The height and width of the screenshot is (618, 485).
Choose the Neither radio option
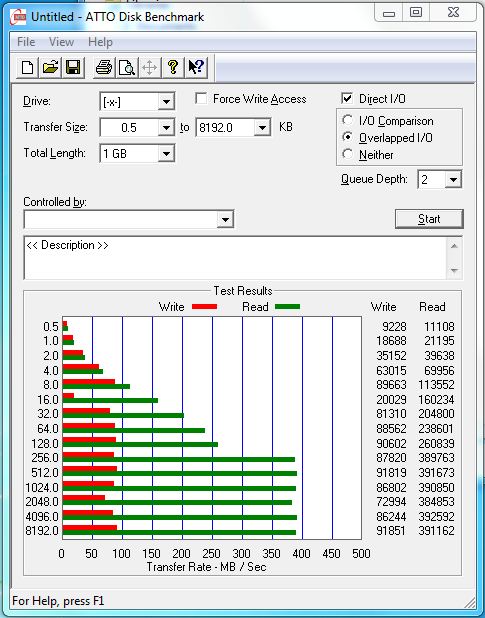click(347, 154)
